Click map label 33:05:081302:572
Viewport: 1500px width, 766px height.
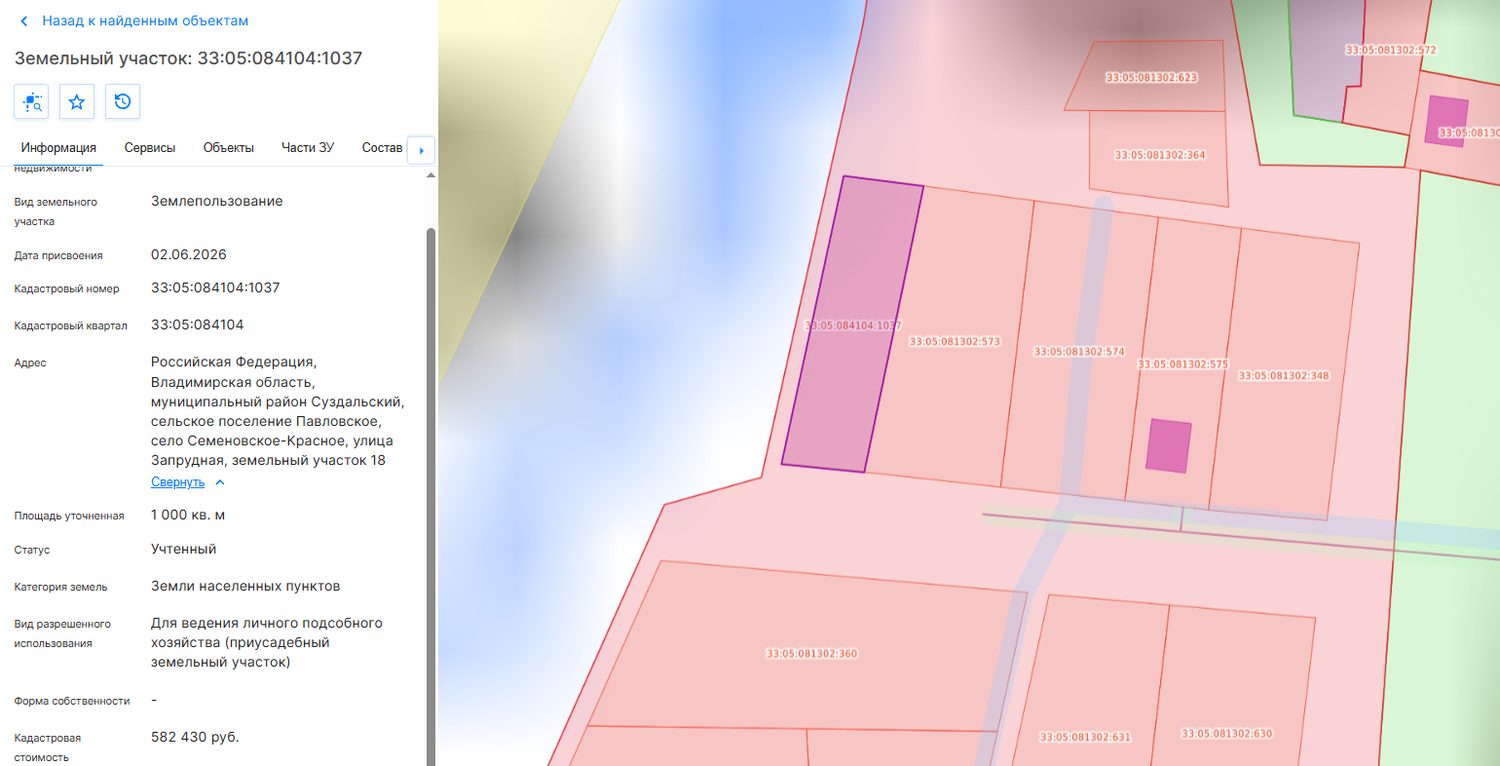pos(1391,50)
